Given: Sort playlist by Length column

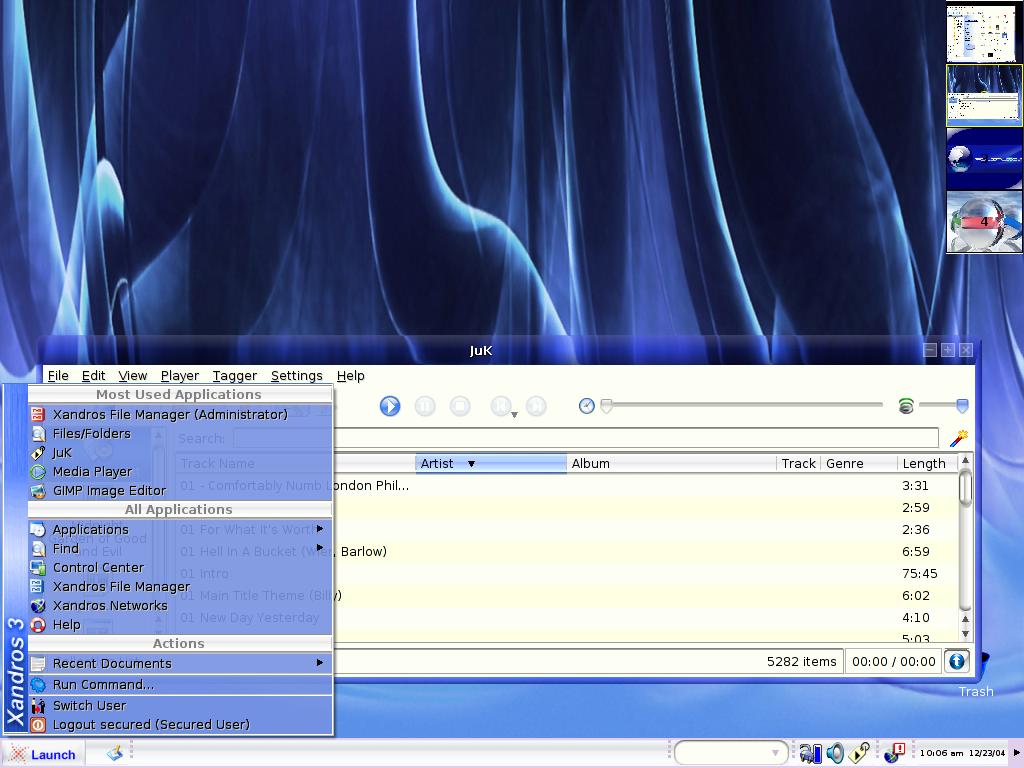Looking at the screenshot, I should point(927,463).
